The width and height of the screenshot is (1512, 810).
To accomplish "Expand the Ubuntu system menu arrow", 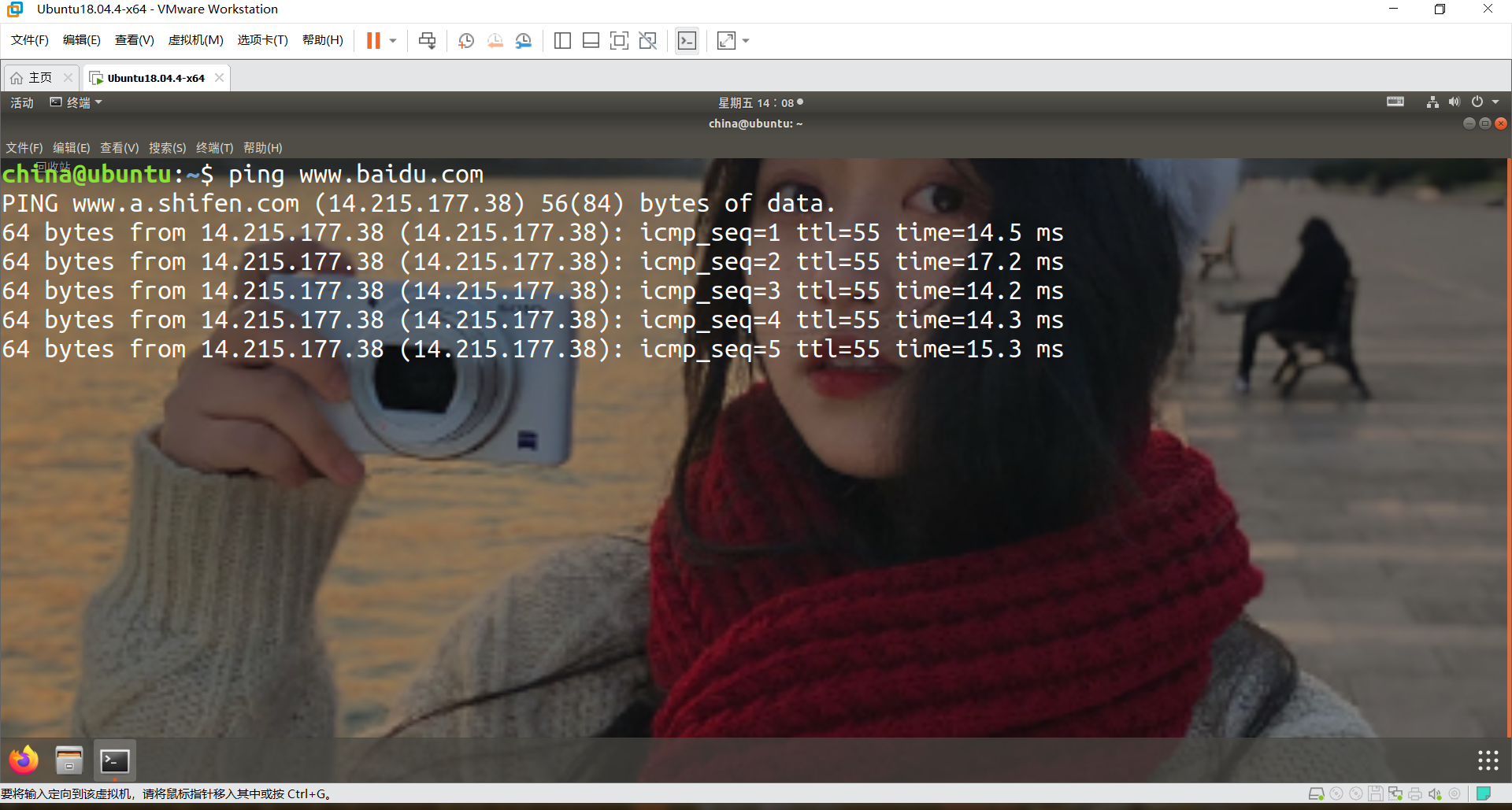I will click(x=1495, y=102).
